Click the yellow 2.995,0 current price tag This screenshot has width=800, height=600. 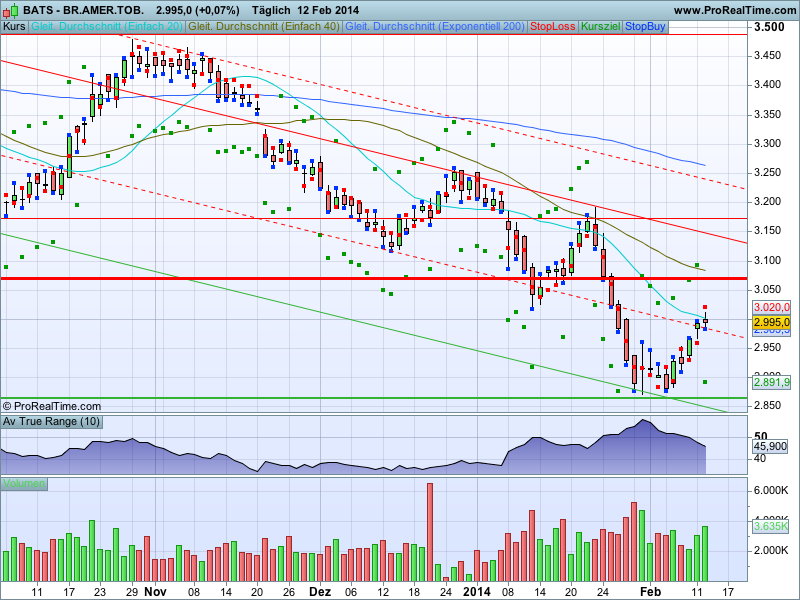[x=771, y=322]
